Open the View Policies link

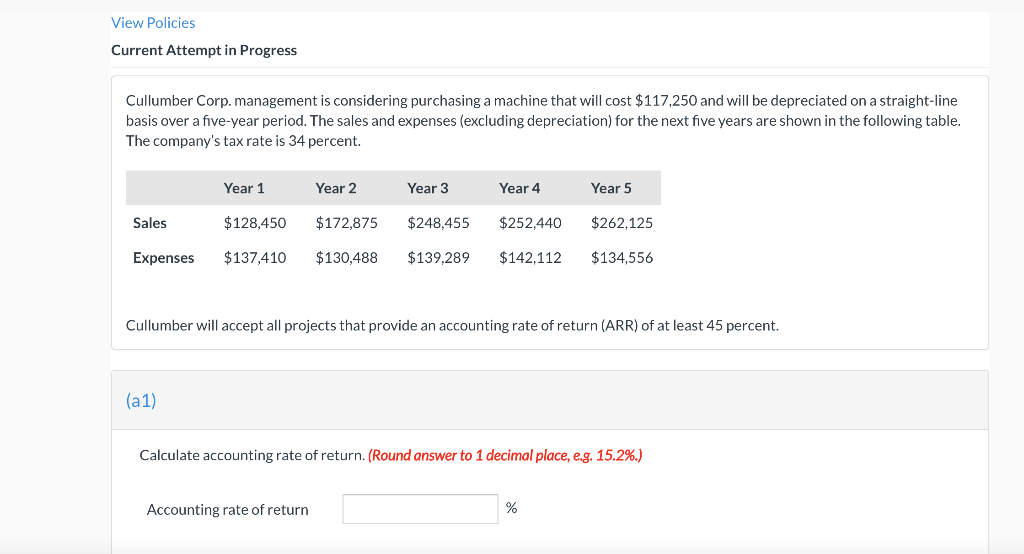[153, 23]
